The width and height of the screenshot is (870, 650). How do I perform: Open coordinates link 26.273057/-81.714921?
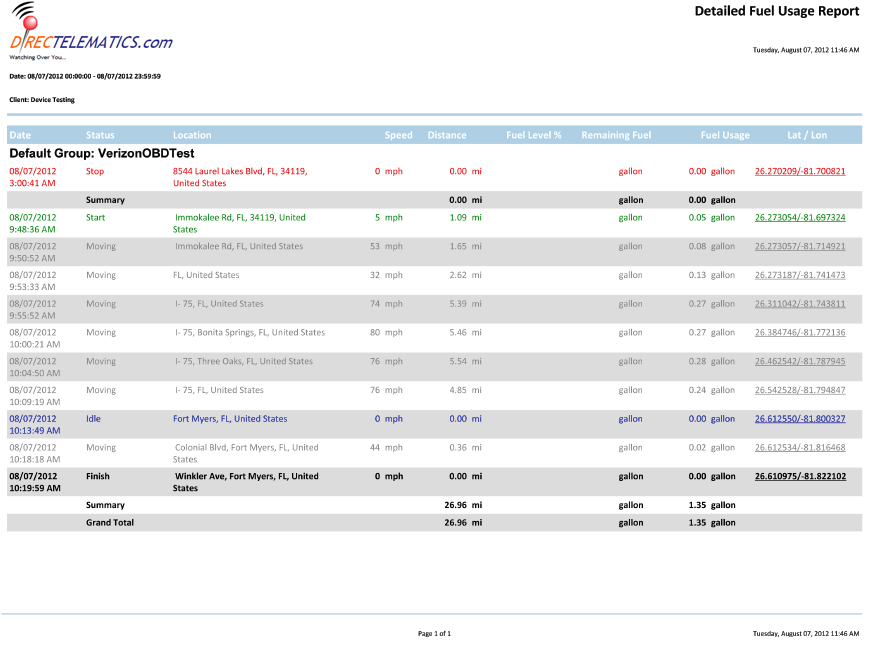coord(799,246)
